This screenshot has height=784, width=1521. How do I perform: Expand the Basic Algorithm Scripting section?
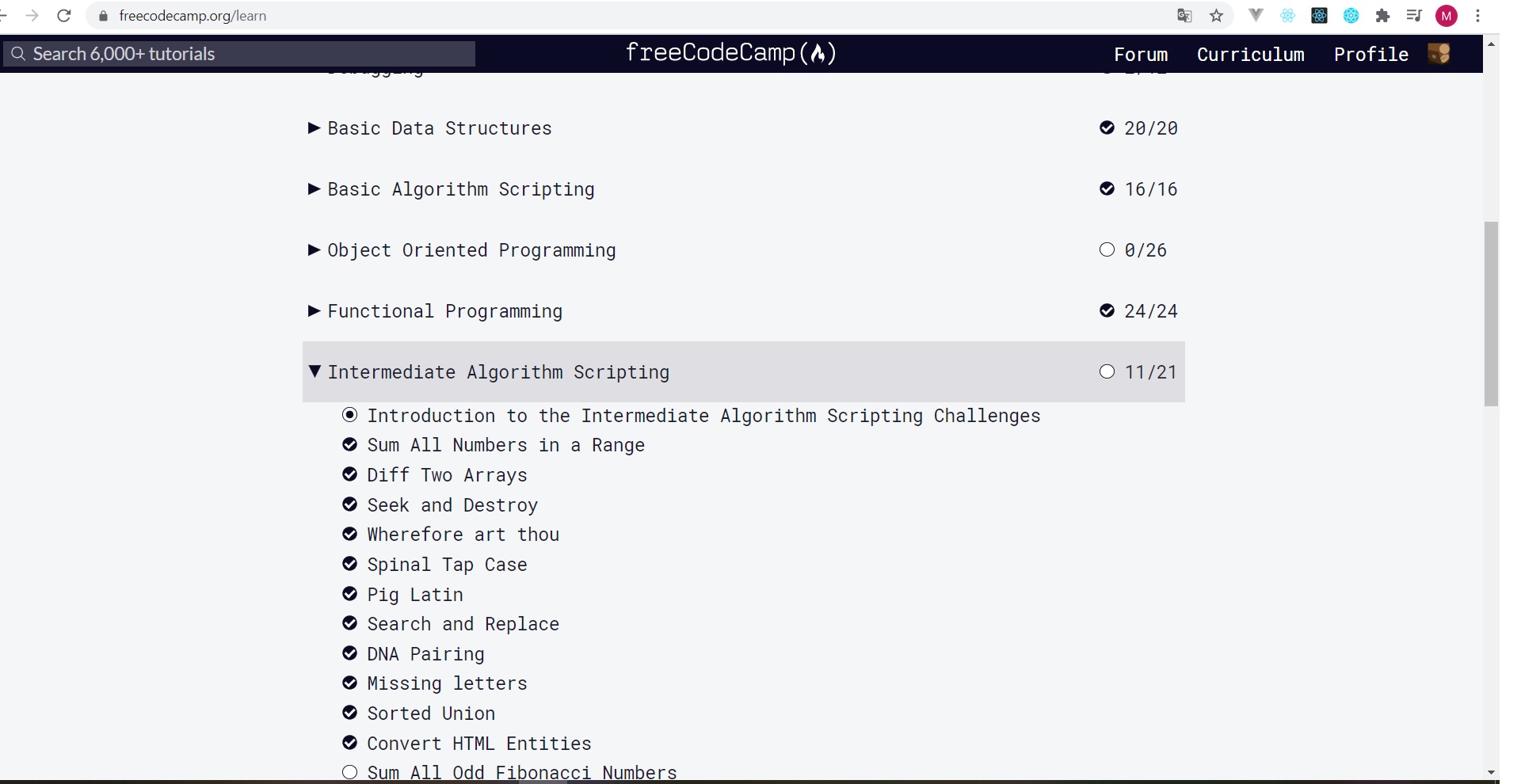point(314,188)
